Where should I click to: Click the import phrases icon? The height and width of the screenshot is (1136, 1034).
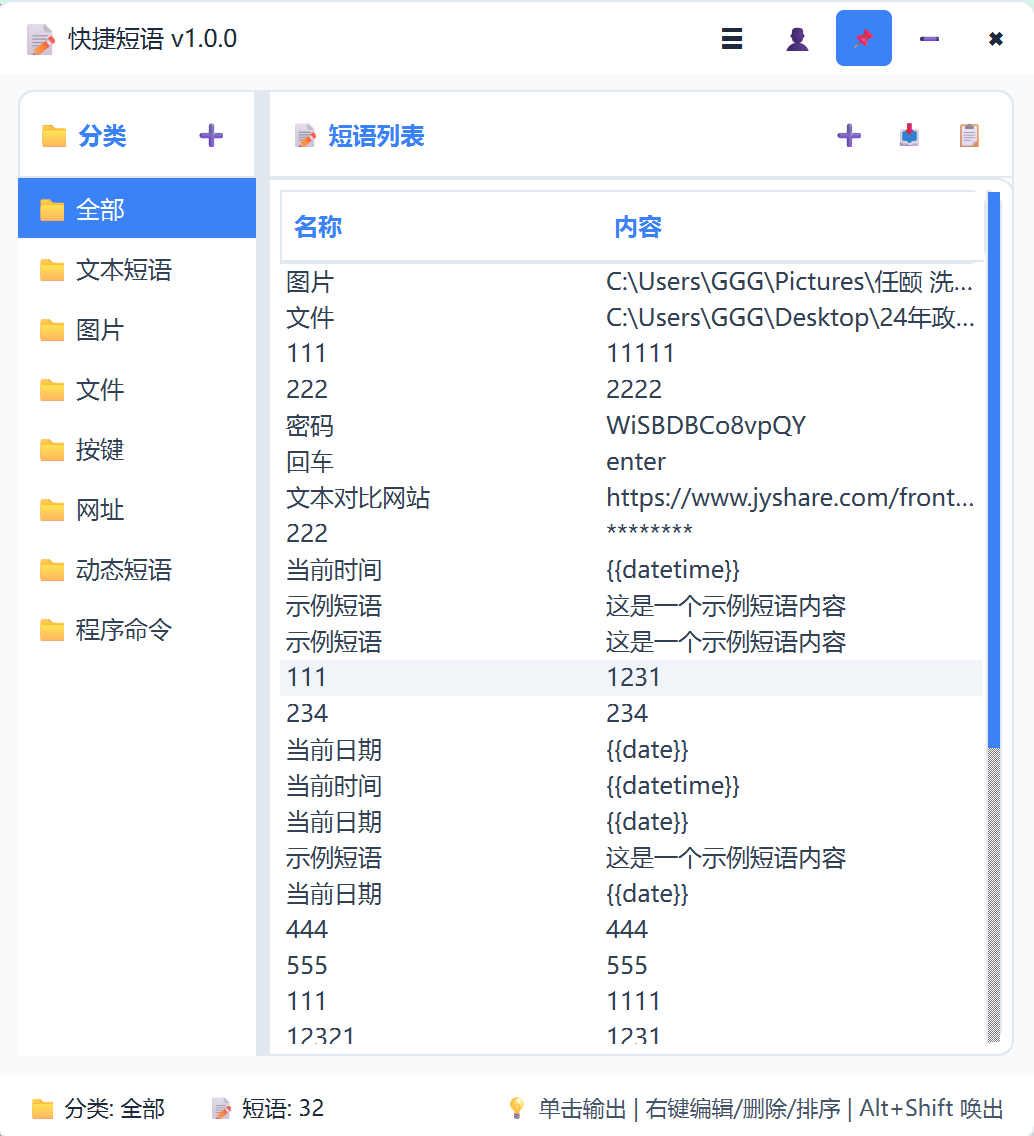pos(909,136)
